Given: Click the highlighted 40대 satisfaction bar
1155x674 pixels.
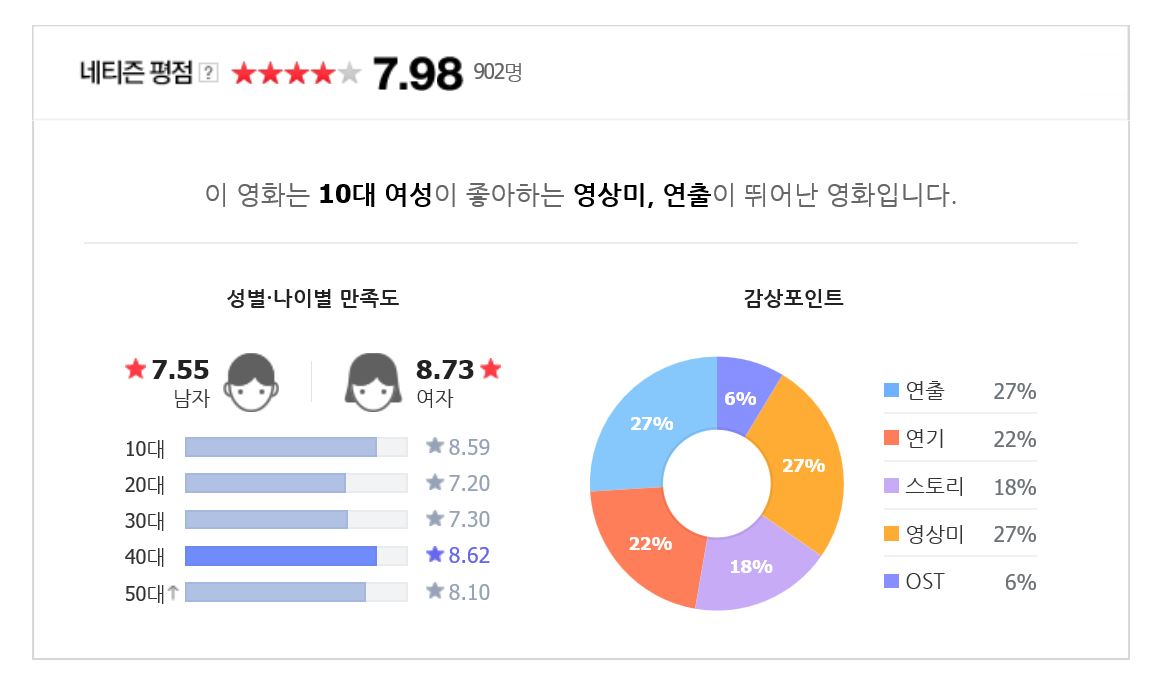Looking at the screenshot, I should [296, 556].
